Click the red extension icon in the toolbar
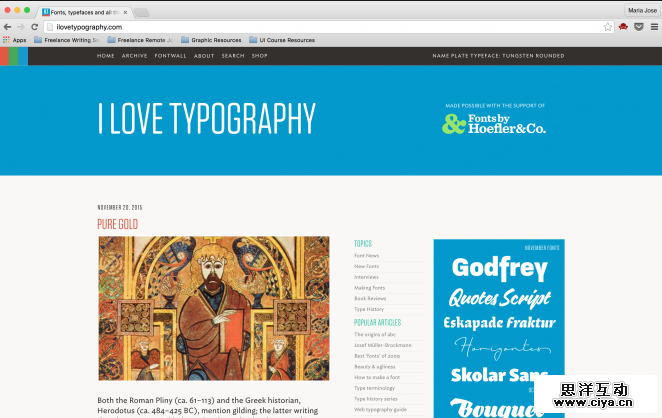This screenshot has height=418, width=662. pos(623,27)
